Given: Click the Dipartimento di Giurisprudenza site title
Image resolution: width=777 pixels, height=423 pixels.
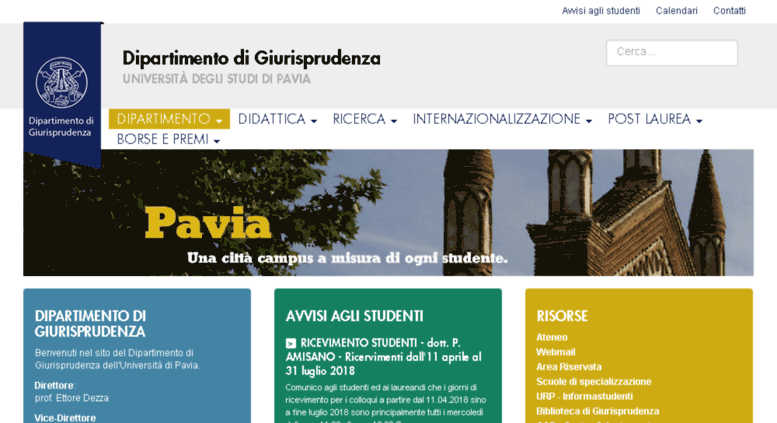Looking at the screenshot, I should pos(251,58).
